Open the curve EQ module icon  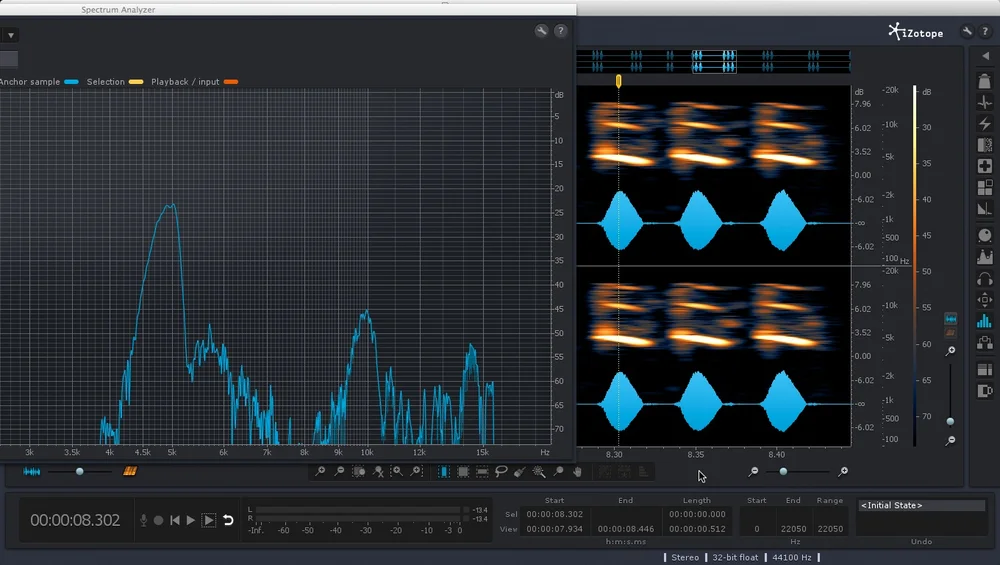(985, 257)
